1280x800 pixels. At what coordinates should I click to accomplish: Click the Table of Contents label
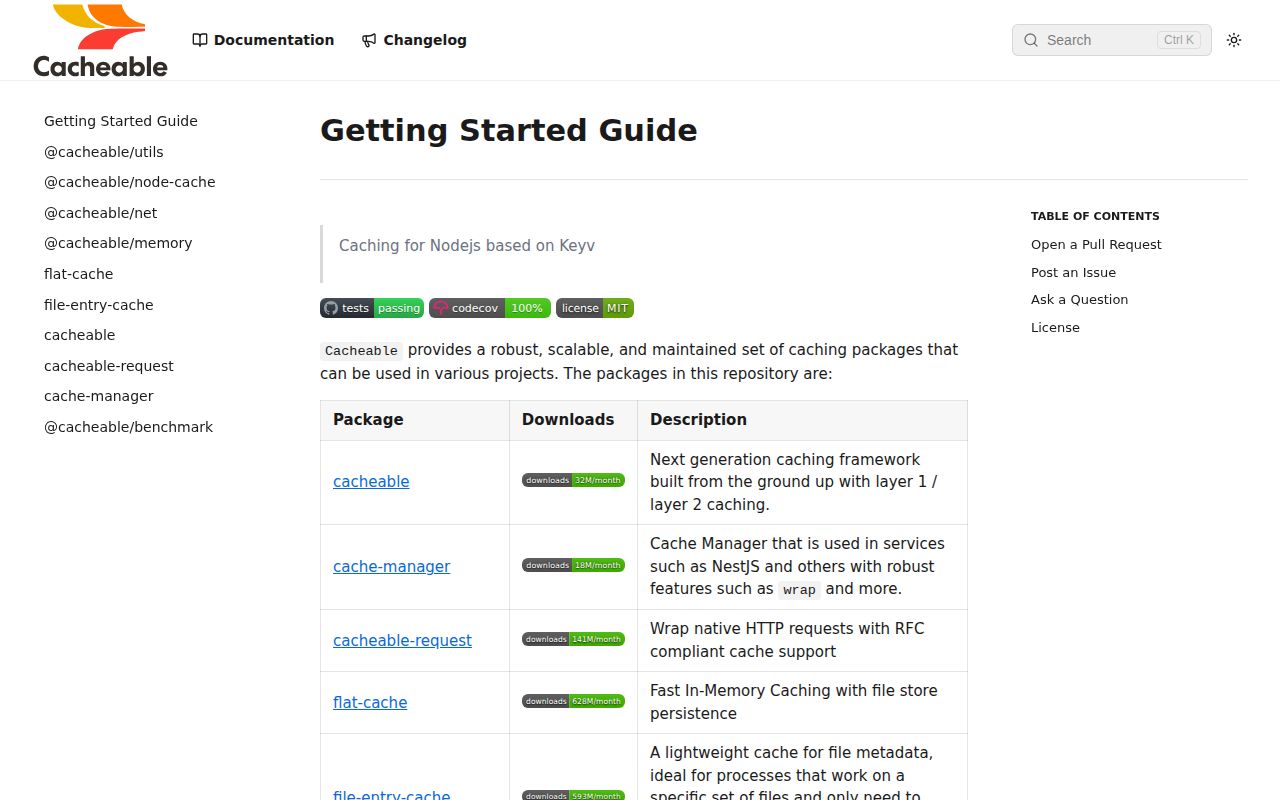[x=1095, y=216]
